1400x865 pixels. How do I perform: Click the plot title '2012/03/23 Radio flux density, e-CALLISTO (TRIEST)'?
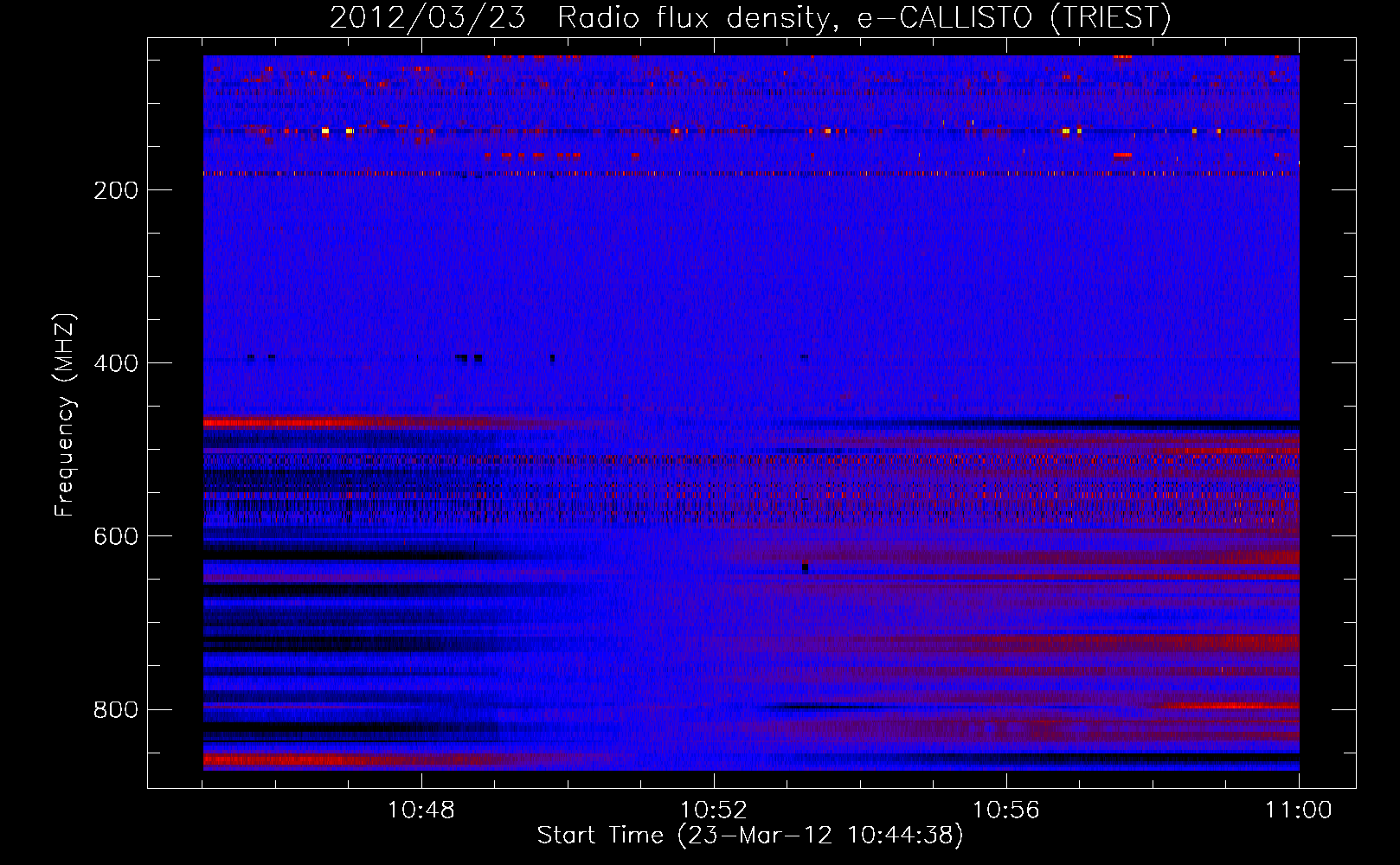coord(750,17)
